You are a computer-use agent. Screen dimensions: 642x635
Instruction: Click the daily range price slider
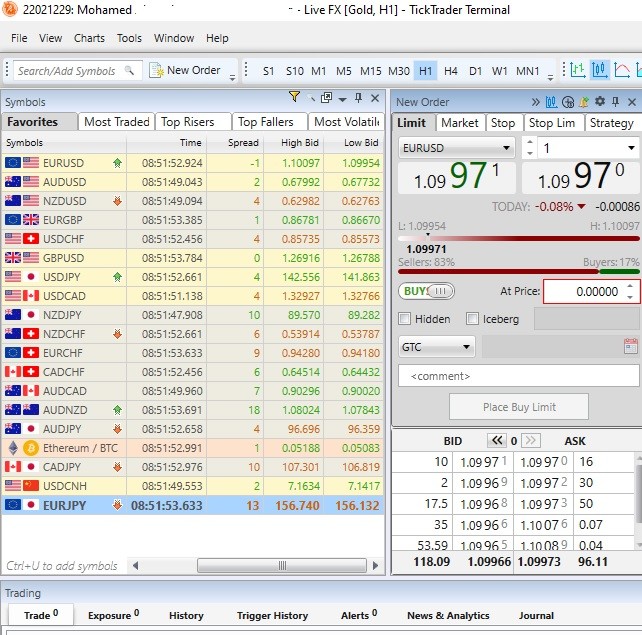518,238
